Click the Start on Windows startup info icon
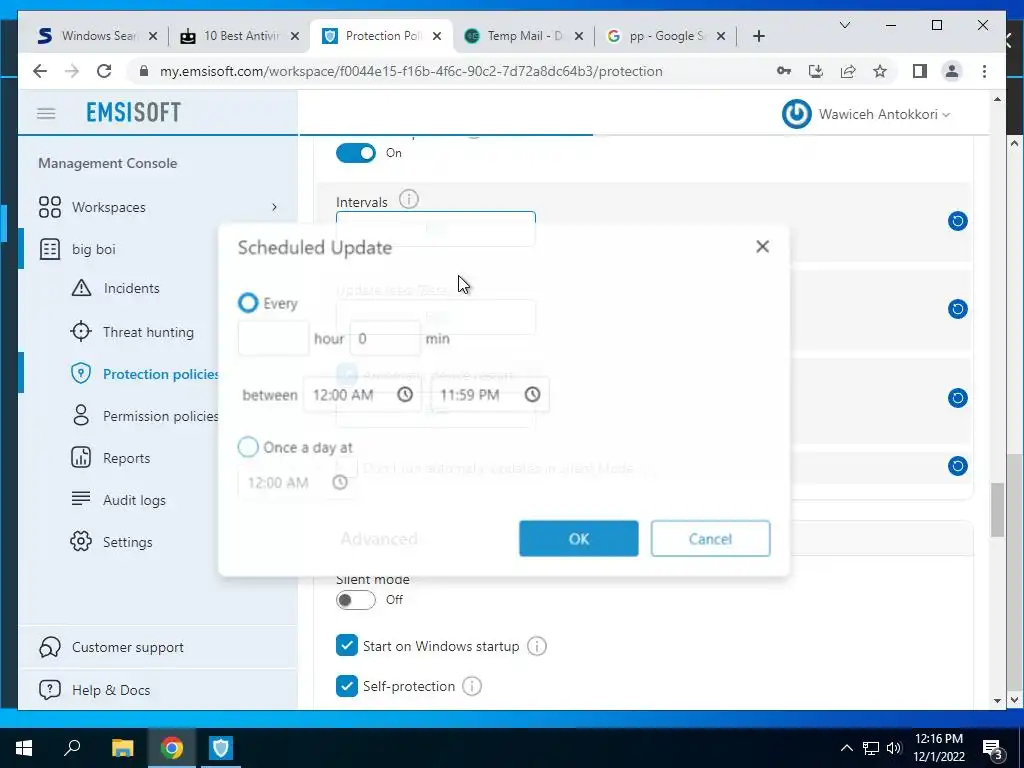1024x768 pixels. [x=537, y=646]
